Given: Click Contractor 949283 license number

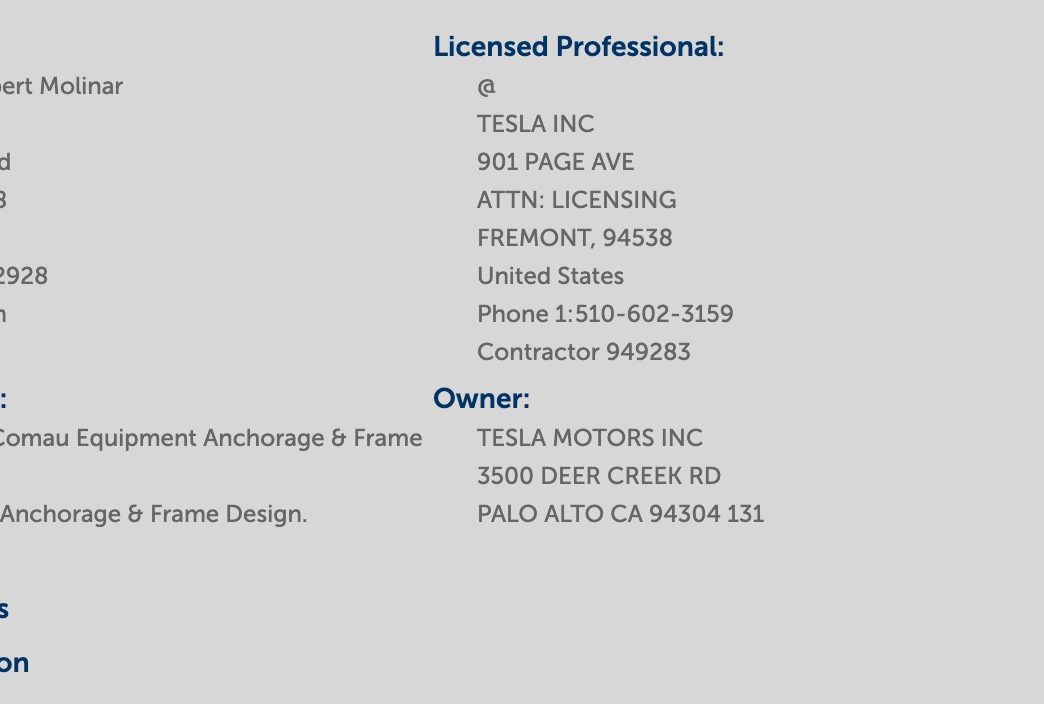Looking at the screenshot, I should (584, 352).
